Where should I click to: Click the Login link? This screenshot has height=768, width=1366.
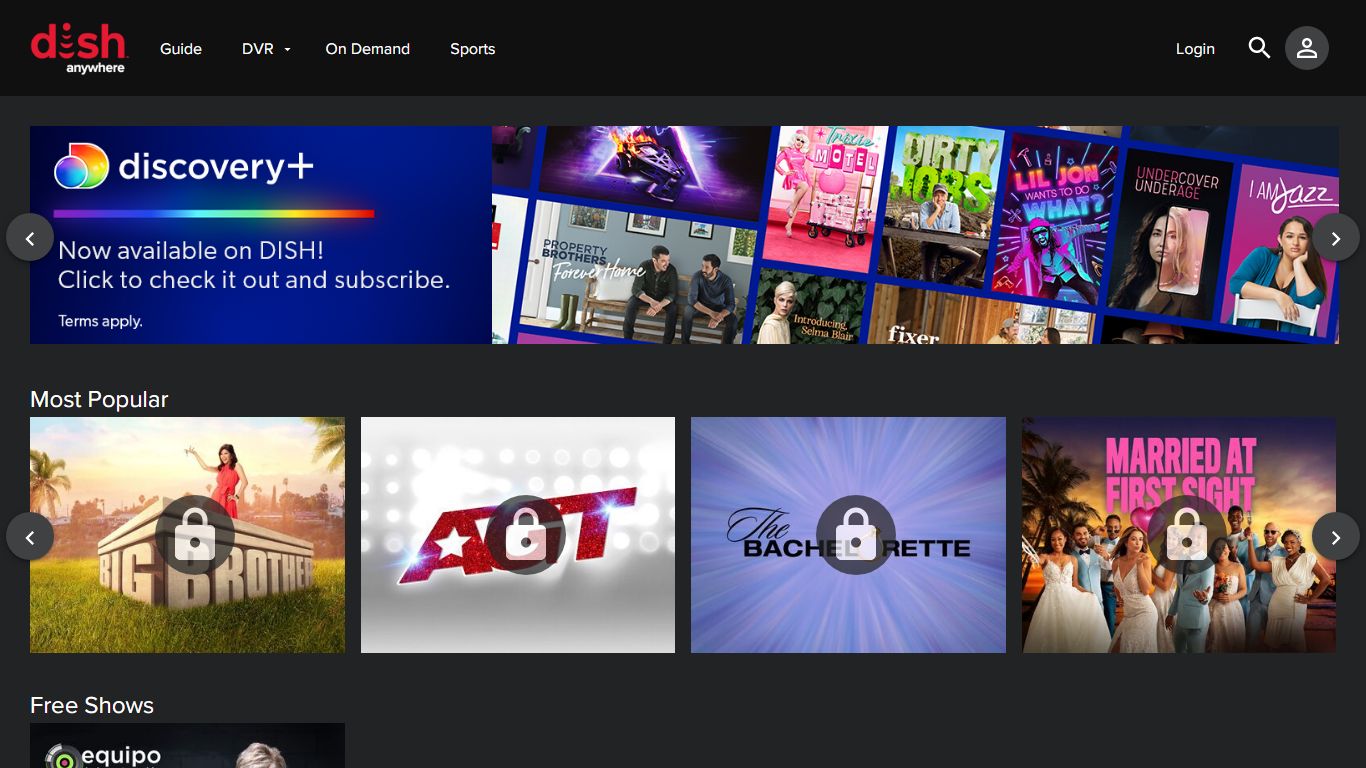click(1195, 49)
